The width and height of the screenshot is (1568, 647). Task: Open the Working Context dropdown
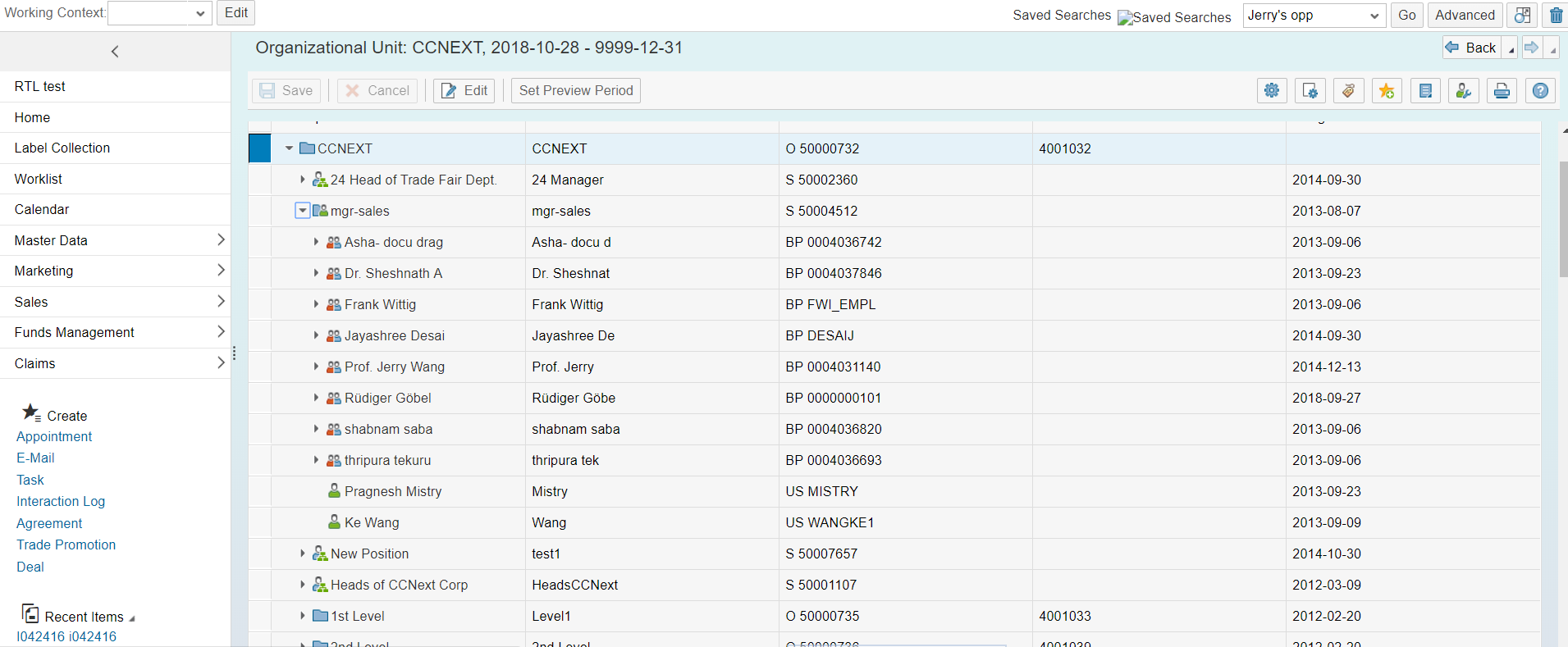[x=201, y=13]
